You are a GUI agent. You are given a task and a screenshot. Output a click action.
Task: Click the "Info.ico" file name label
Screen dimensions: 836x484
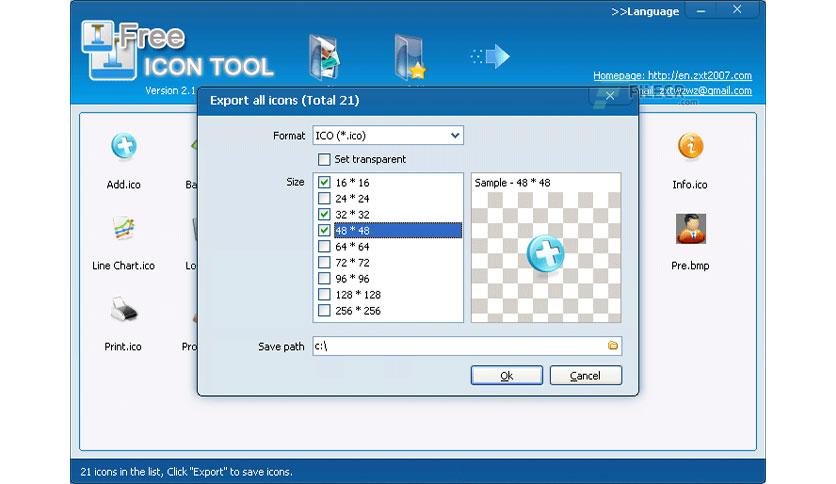click(x=690, y=184)
